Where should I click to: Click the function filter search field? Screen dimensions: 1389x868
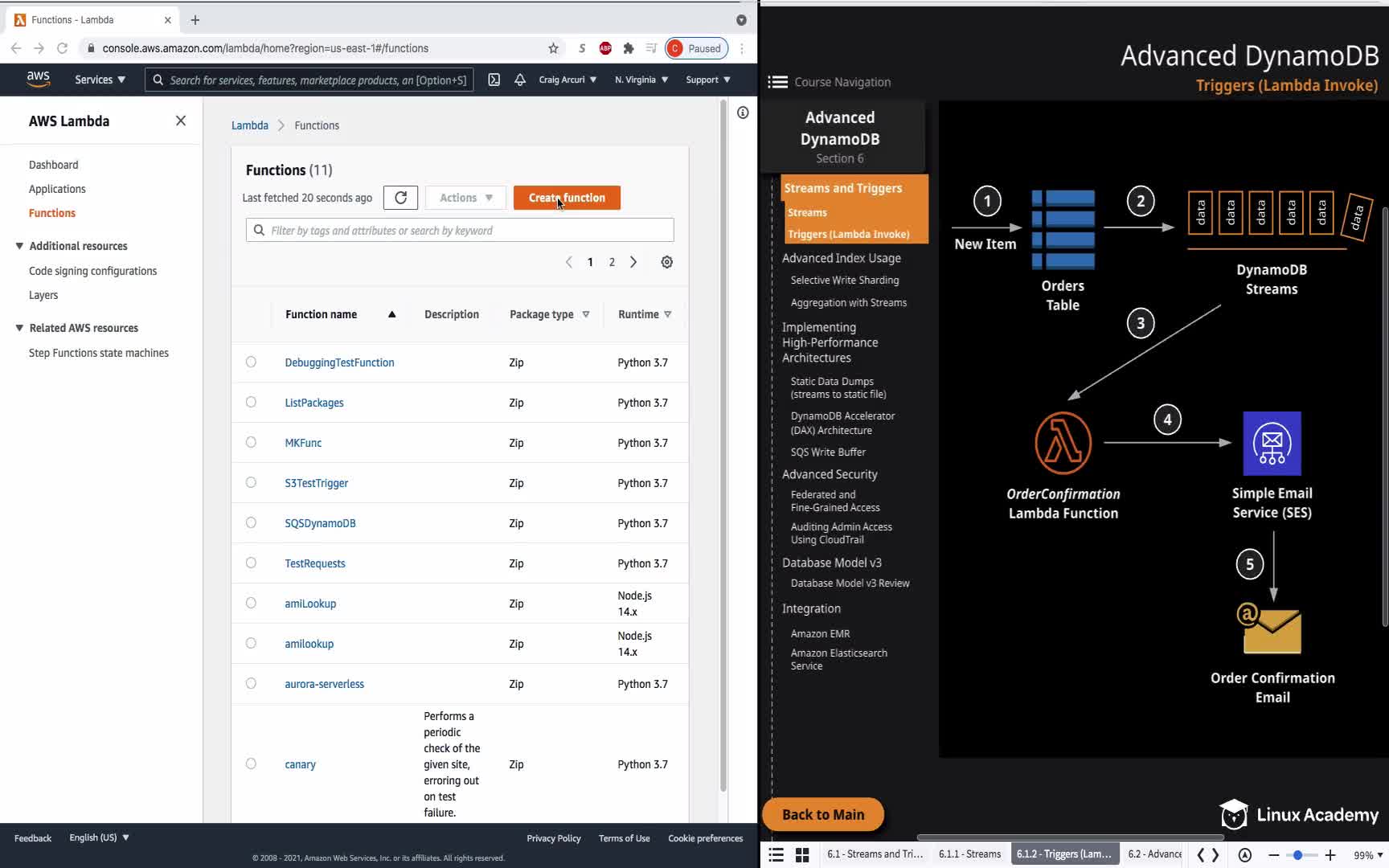460,231
